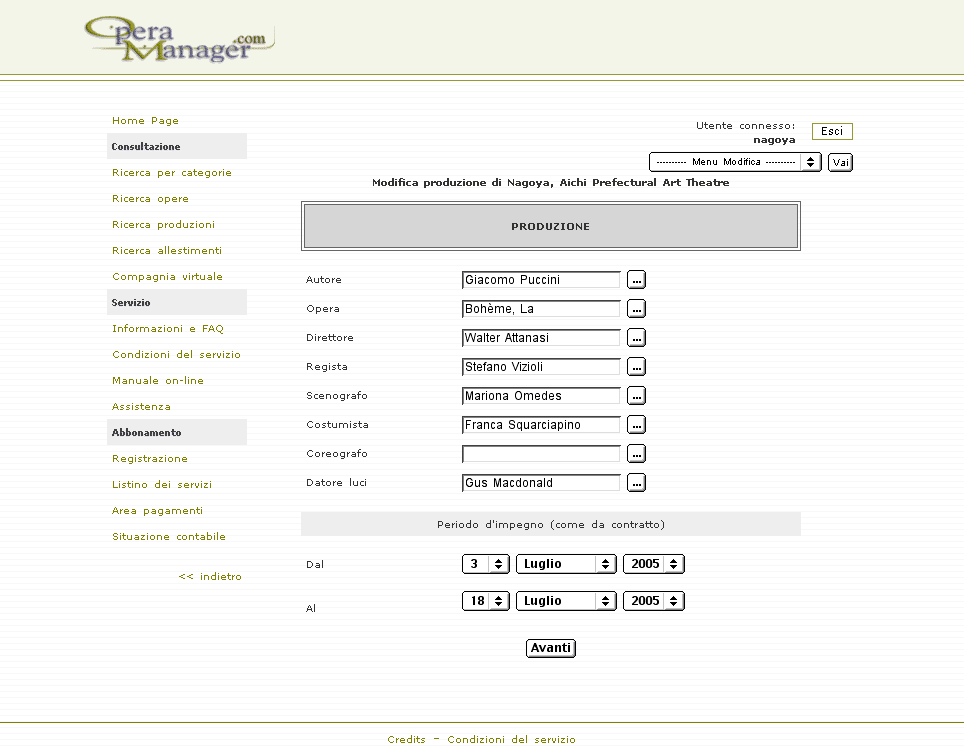
Task: Click the ellipsis button next to Regista
Action: coord(636,367)
